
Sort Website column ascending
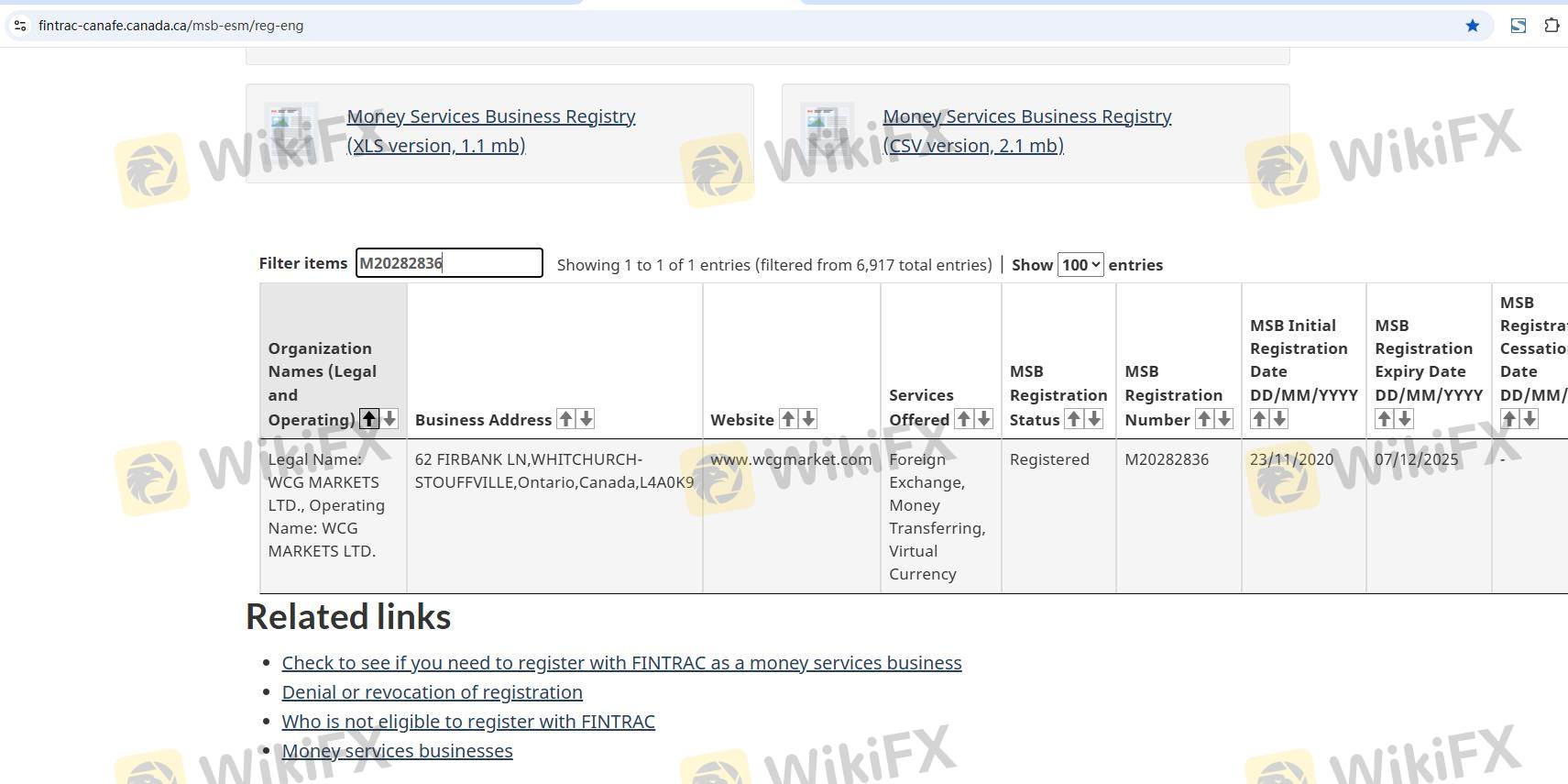point(788,419)
